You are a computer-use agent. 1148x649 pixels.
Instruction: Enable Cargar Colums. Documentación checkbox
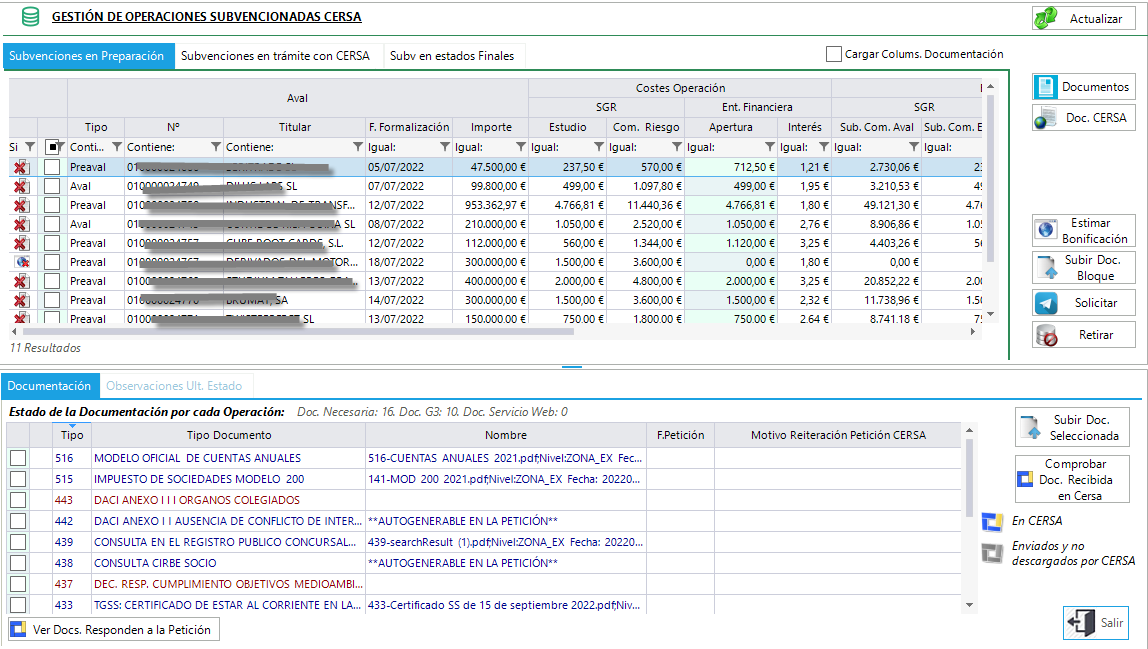(x=833, y=54)
